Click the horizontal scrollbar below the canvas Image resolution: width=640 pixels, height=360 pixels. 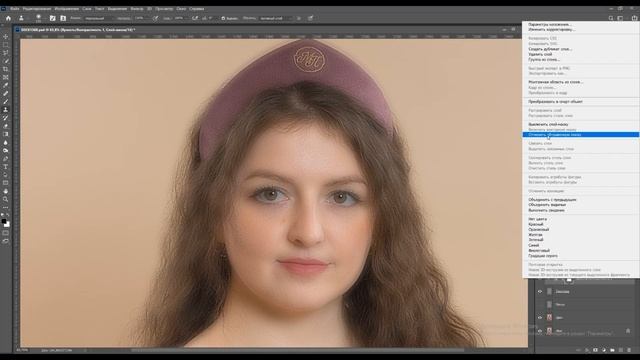coord(298,350)
